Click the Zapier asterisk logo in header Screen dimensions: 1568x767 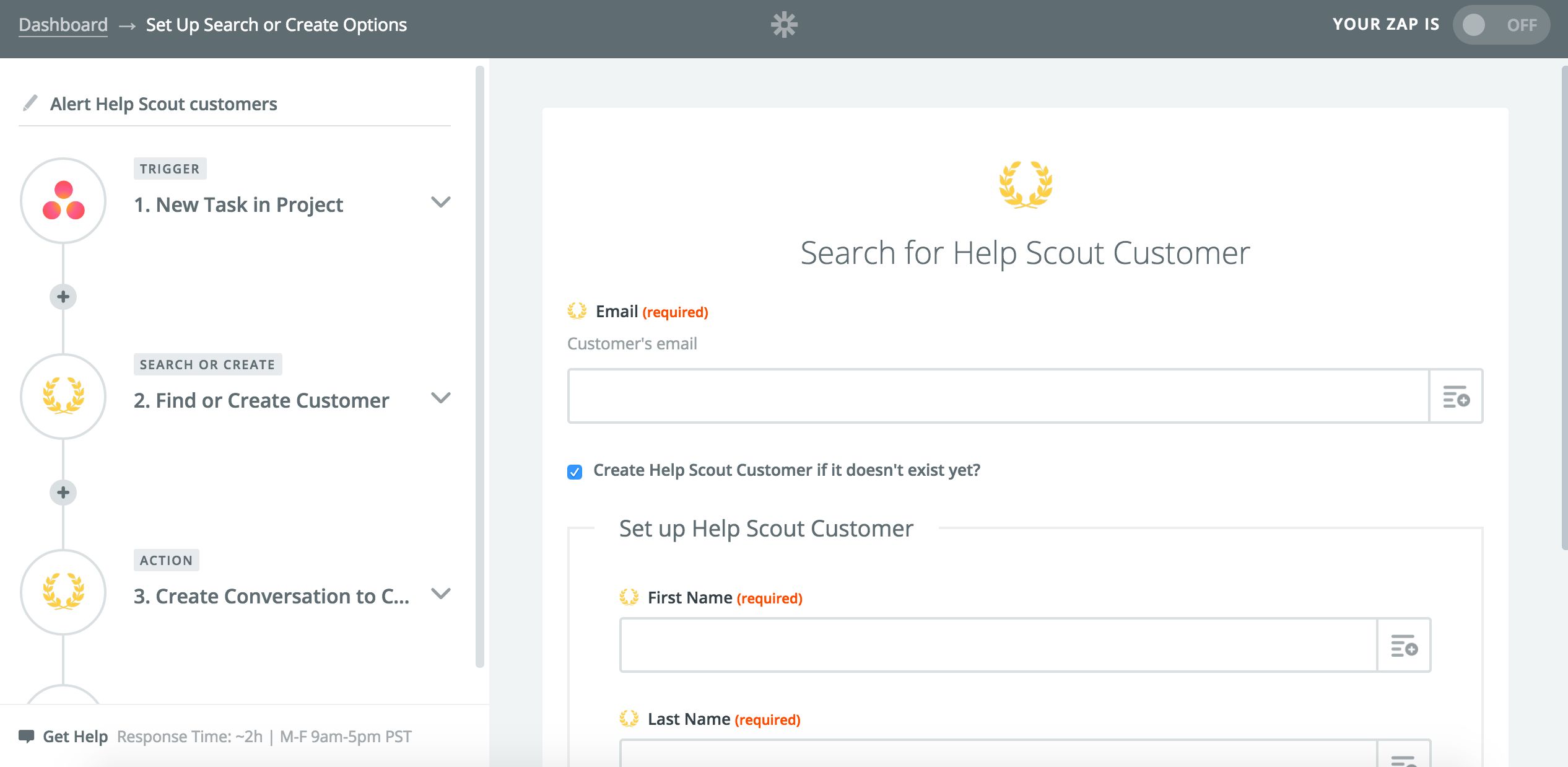click(784, 25)
